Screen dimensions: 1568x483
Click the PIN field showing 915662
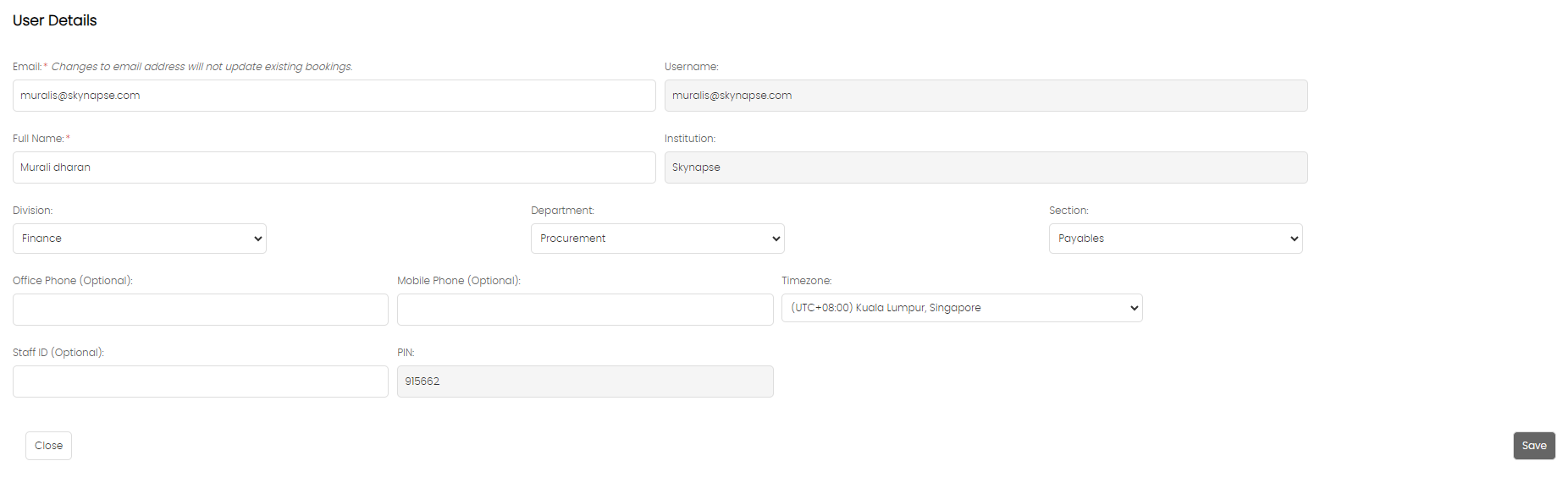pyautogui.click(x=585, y=381)
